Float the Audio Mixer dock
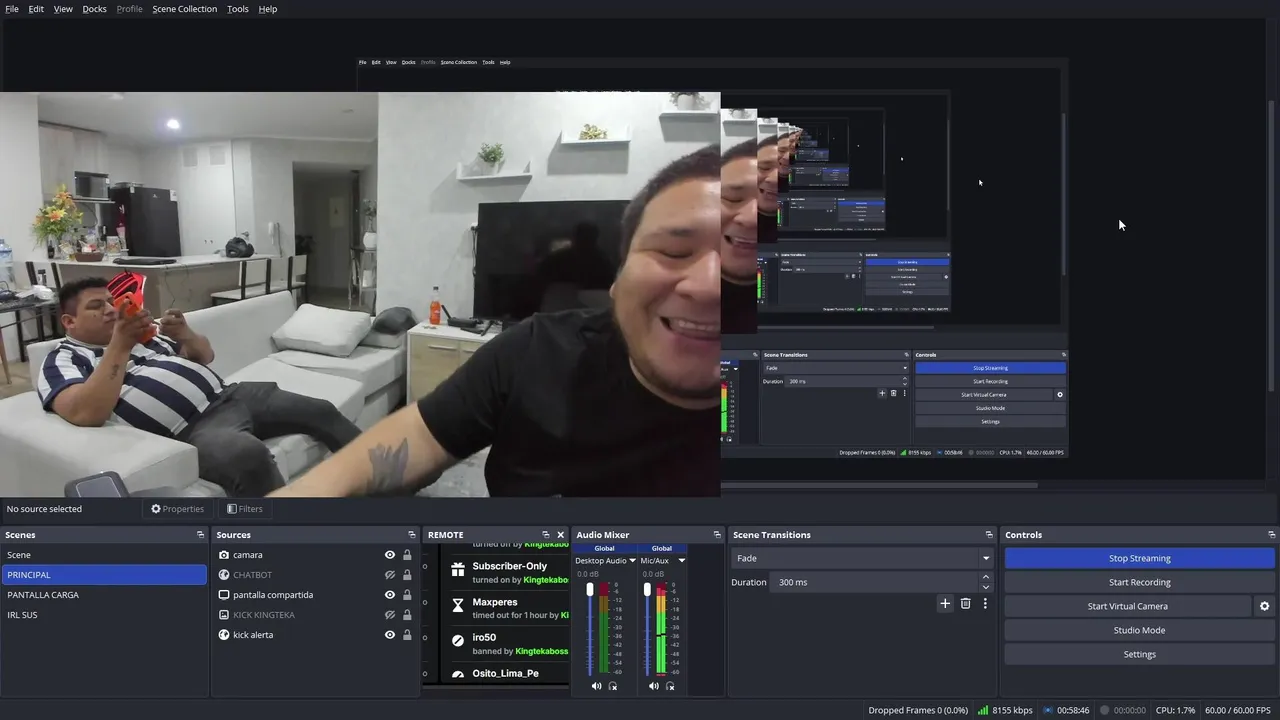The width and height of the screenshot is (1280, 720). 717,535
